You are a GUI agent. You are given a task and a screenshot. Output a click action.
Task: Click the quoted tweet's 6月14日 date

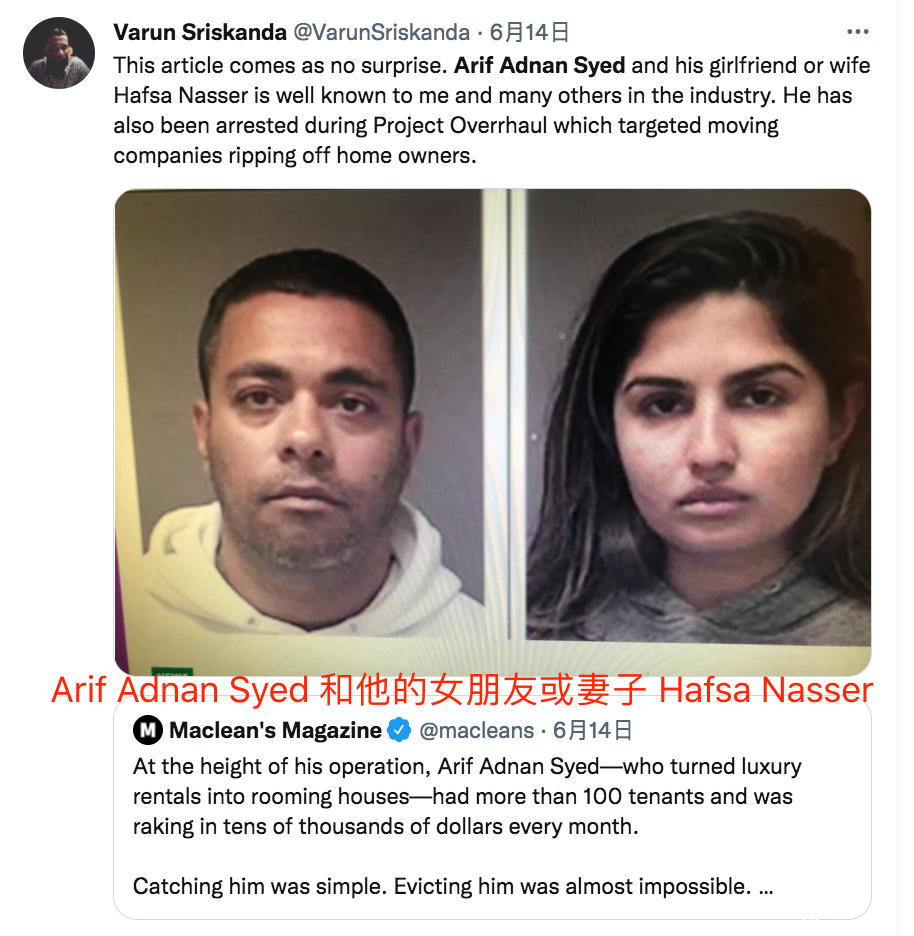point(592,730)
